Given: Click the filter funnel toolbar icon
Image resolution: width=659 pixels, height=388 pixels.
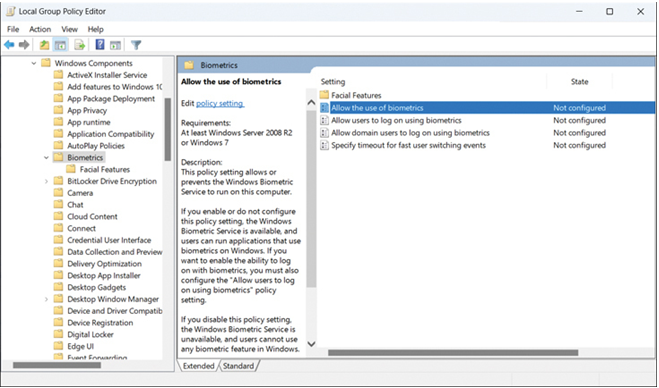Looking at the screenshot, I should coord(136,45).
